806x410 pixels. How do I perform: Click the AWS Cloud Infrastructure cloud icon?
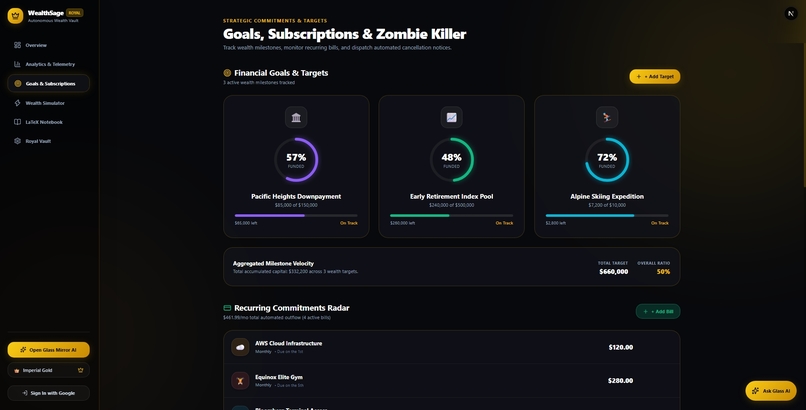click(x=240, y=347)
